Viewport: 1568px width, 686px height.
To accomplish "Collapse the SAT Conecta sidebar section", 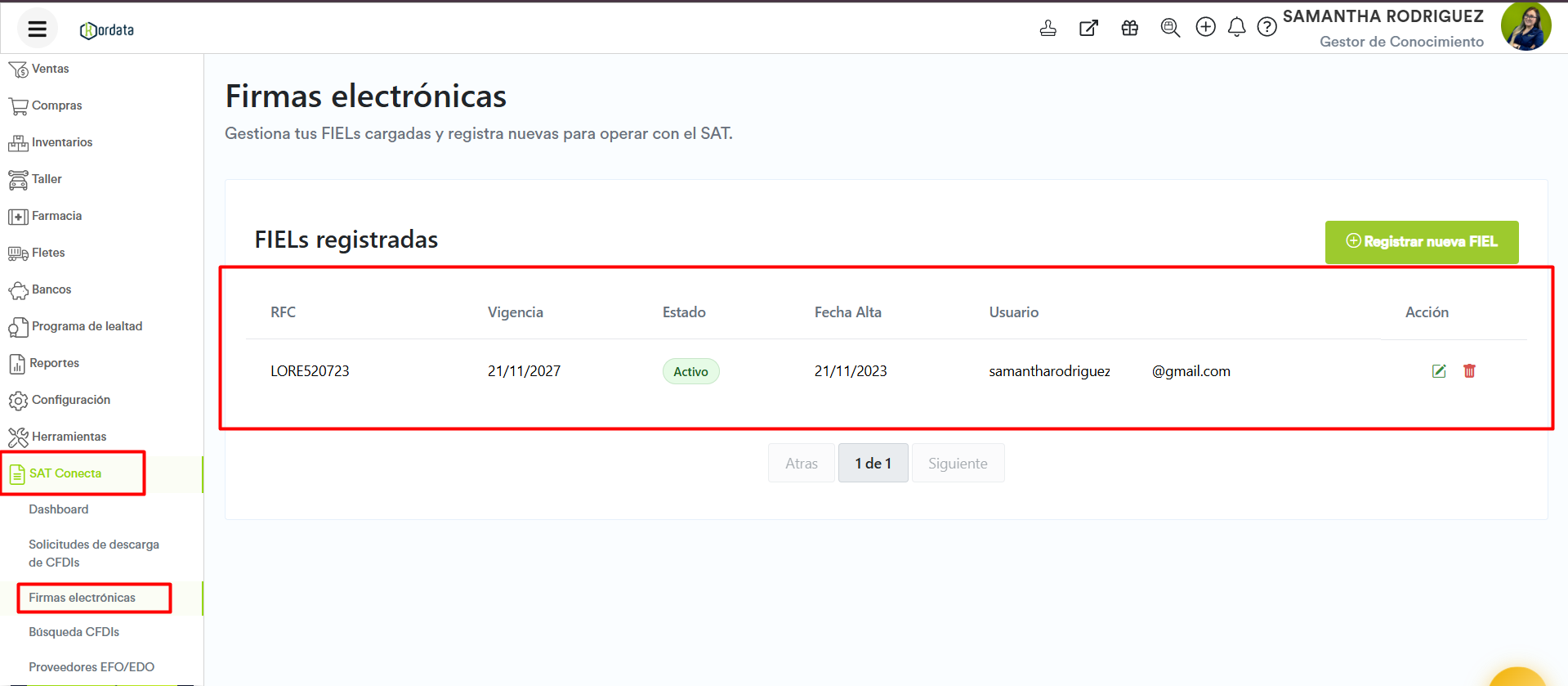I will click(65, 473).
